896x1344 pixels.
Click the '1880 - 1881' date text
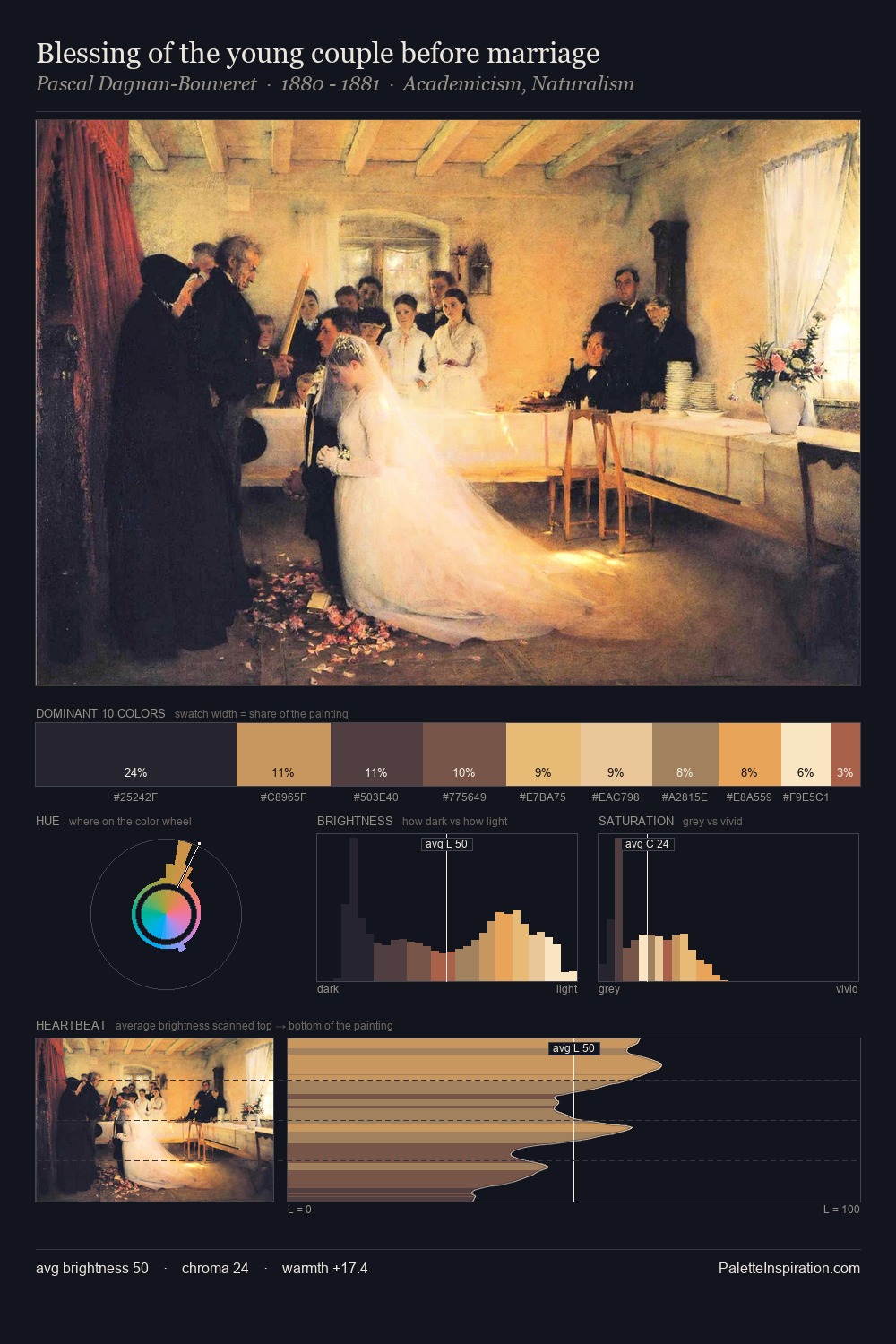pyautogui.click(x=330, y=84)
